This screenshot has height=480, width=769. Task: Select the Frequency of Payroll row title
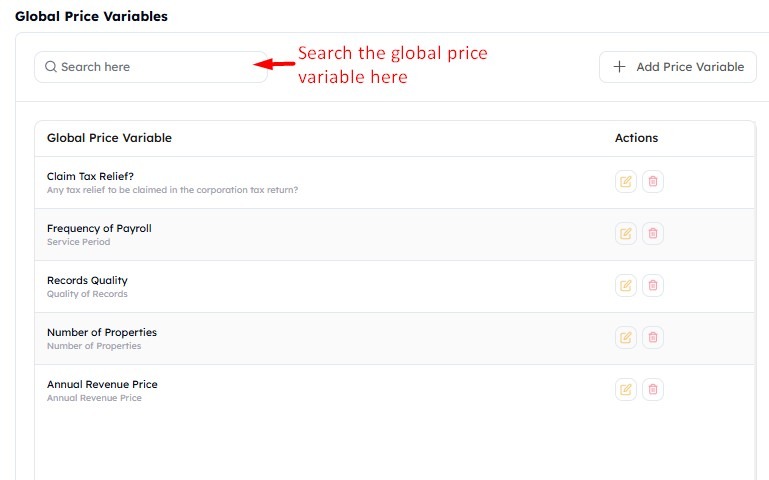[x=99, y=228]
